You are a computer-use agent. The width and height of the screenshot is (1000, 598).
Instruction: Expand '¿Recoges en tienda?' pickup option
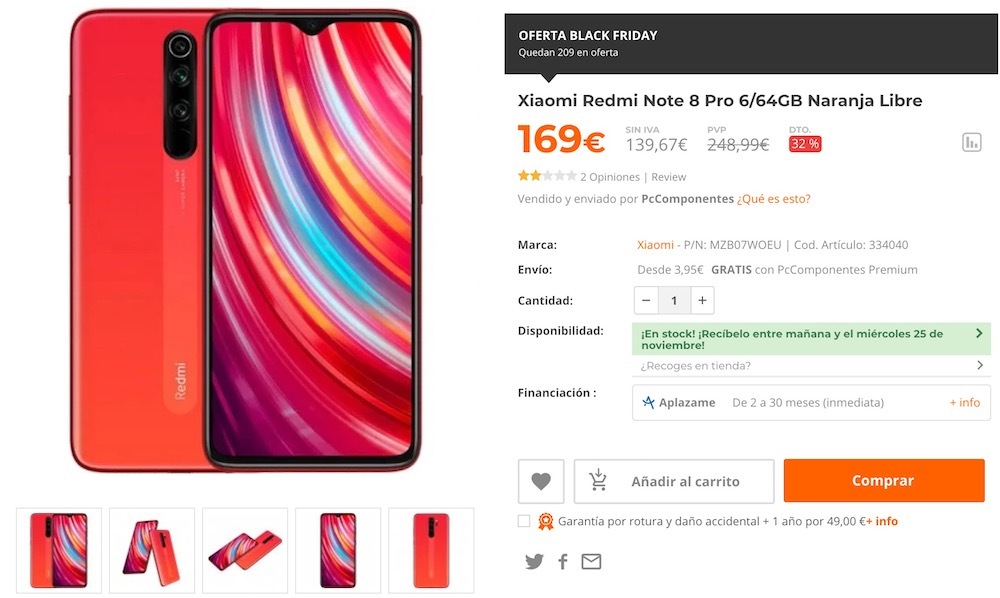point(811,366)
